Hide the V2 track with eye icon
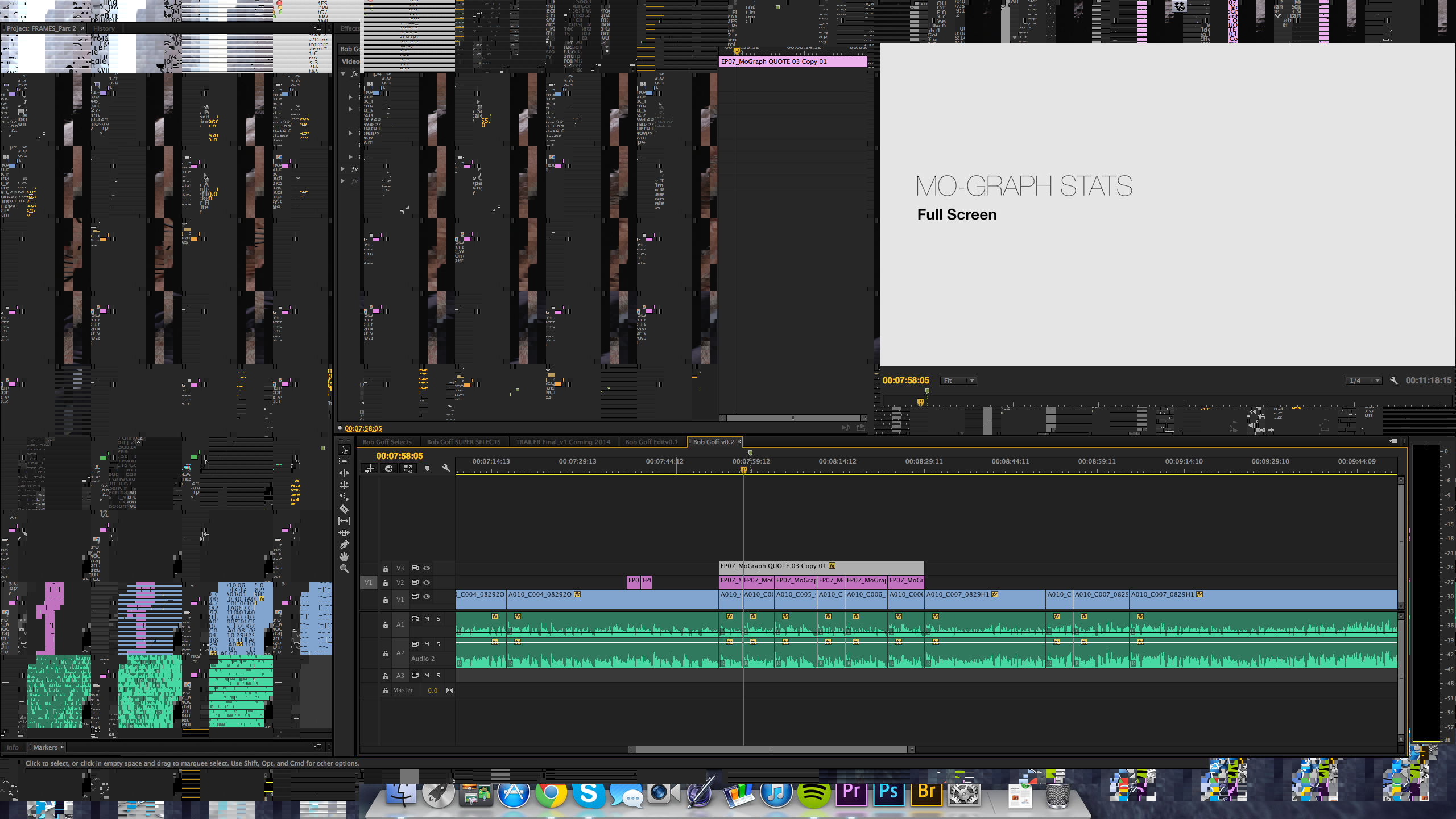 [x=427, y=582]
